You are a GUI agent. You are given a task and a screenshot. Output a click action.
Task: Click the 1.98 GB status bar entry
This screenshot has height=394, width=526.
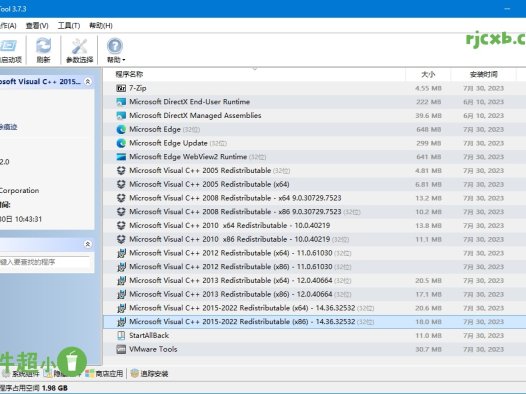pos(55,388)
